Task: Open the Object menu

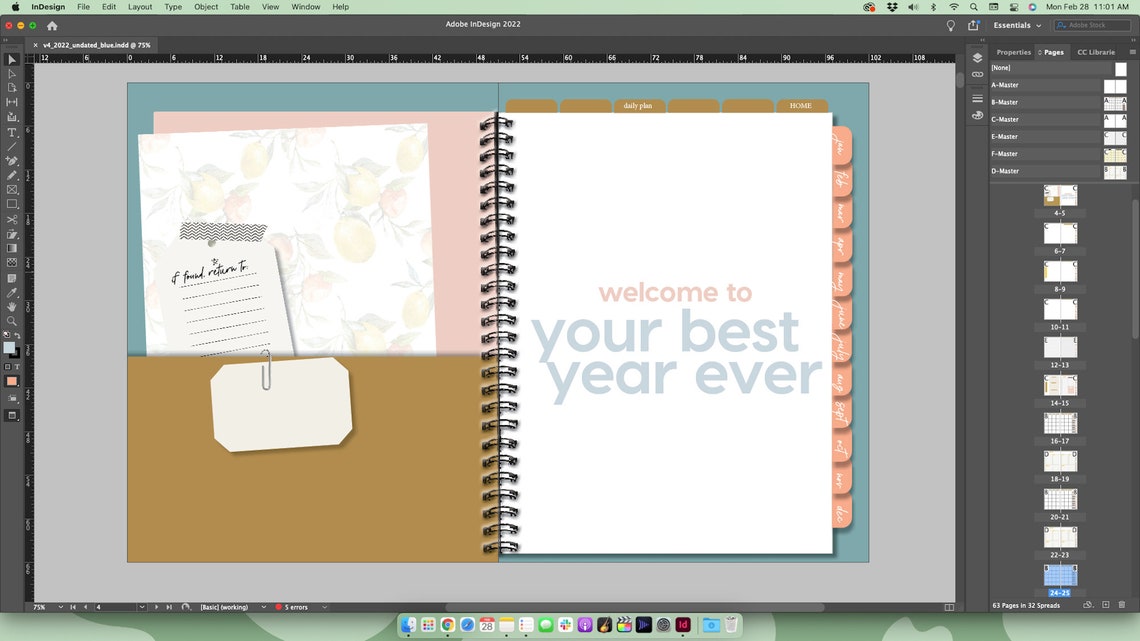Action: click(x=206, y=7)
